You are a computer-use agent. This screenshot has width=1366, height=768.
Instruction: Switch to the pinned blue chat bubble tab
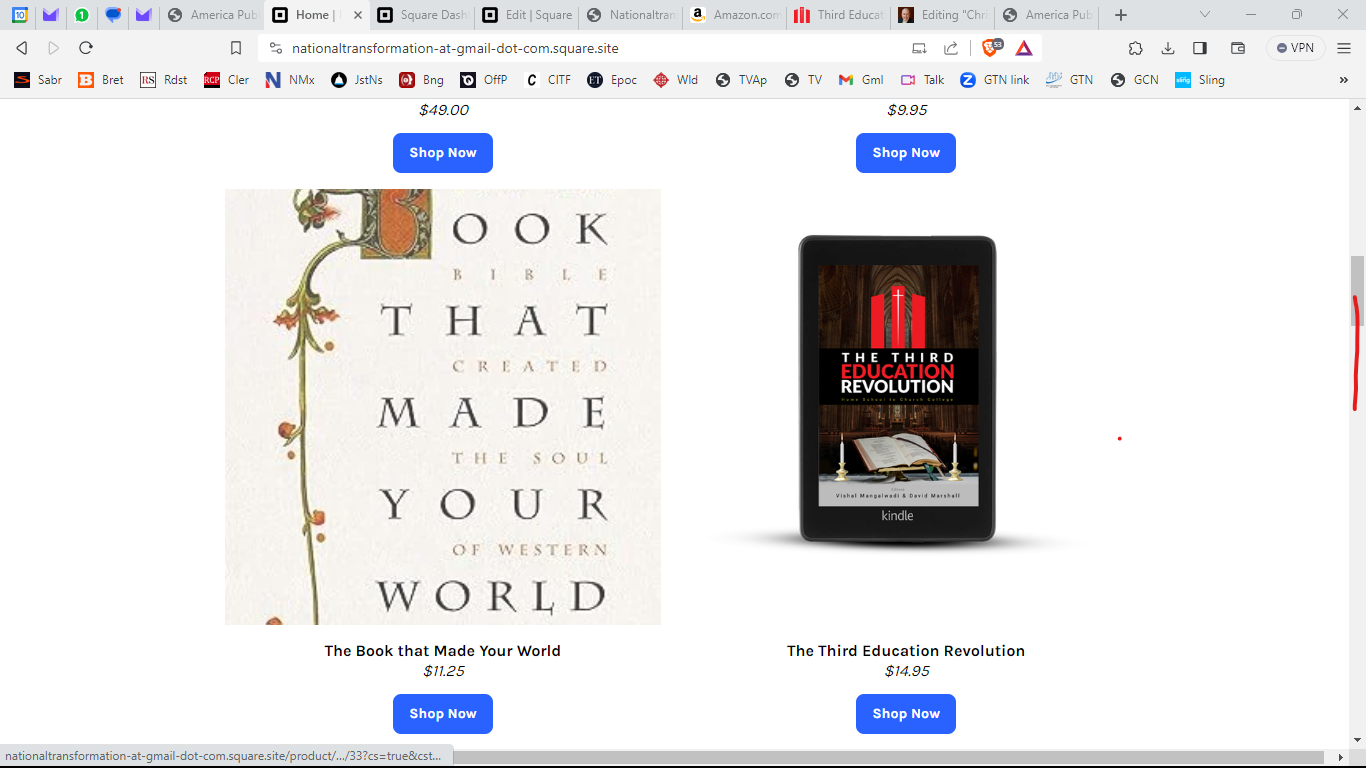[x=113, y=15]
